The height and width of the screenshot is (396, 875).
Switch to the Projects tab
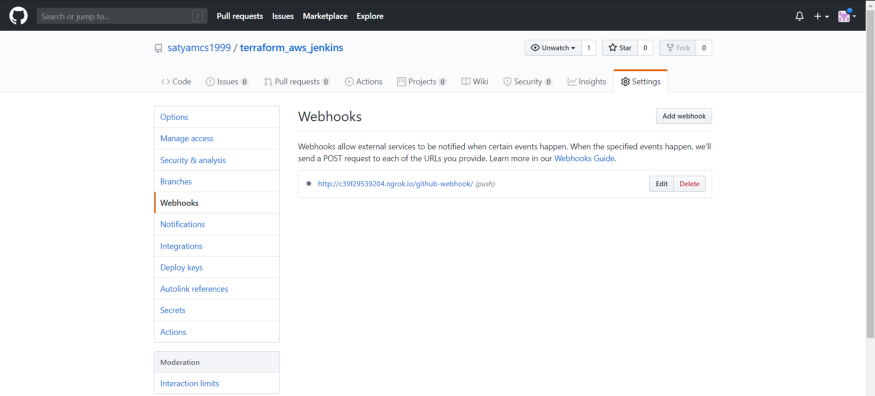pos(421,81)
